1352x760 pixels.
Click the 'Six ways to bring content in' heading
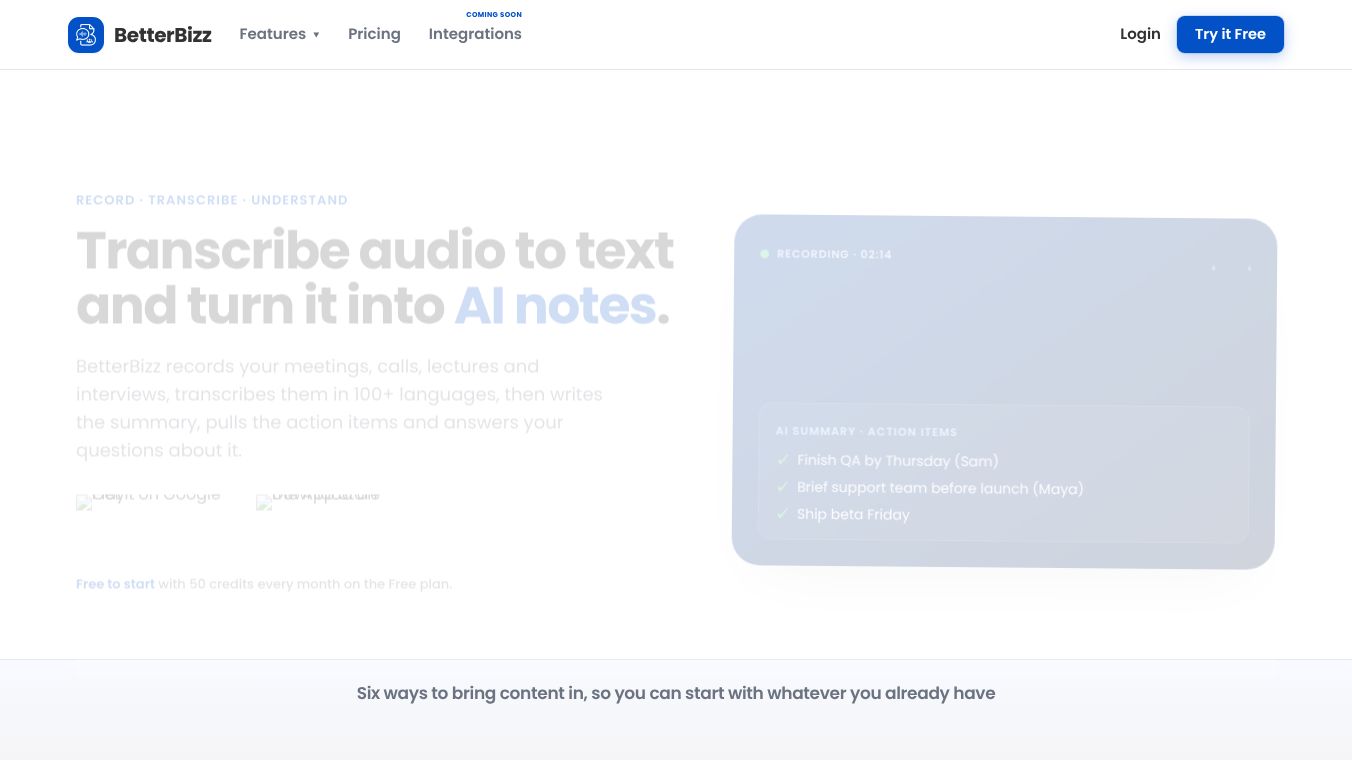click(676, 693)
